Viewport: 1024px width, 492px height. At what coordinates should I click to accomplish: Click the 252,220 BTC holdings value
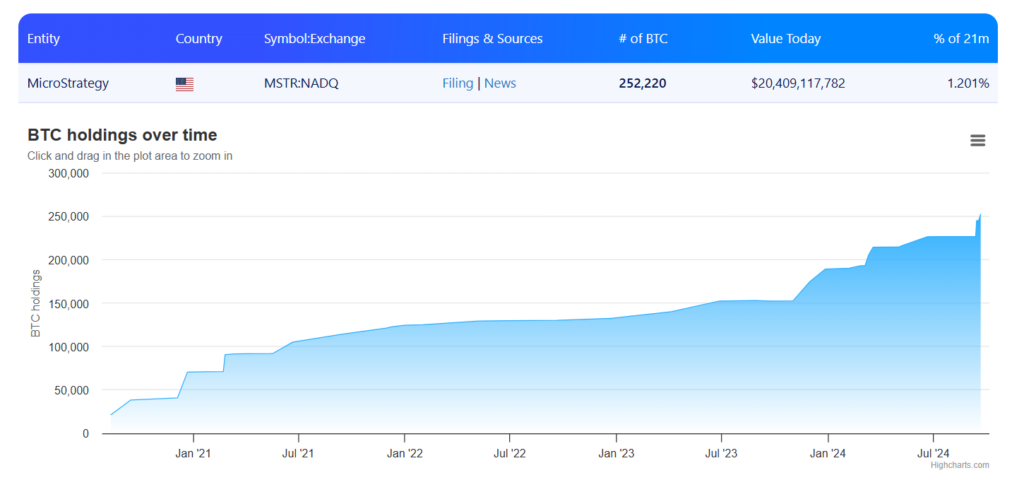coord(642,83)
